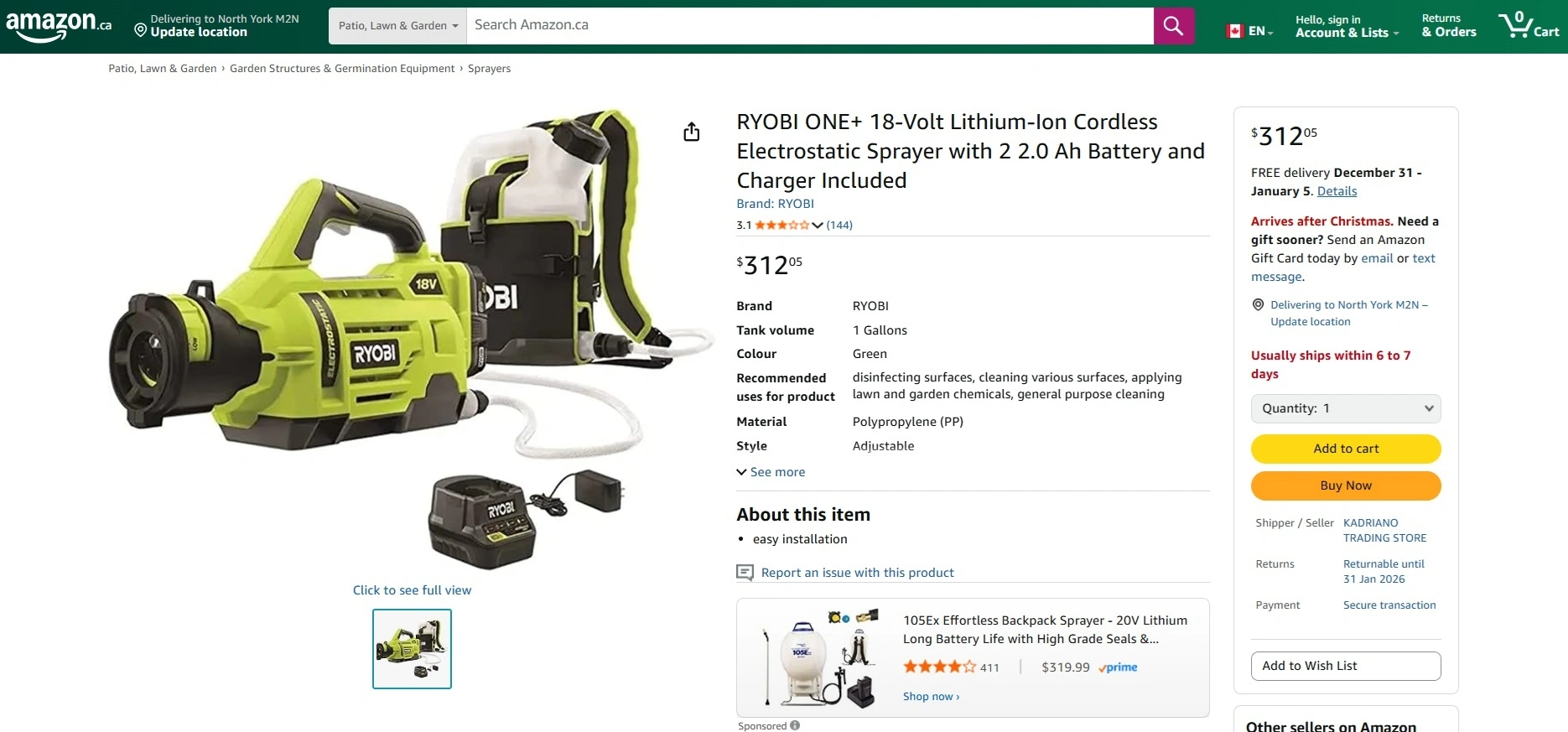1568x732 pixels.
Task: Click the magnifying glass search button
Action: [1173, 26]
